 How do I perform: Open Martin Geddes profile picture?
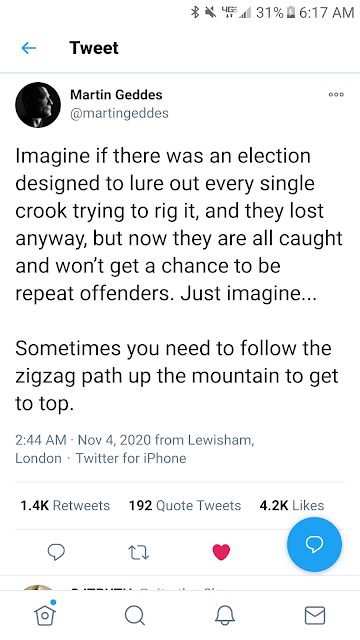[38, 105]
